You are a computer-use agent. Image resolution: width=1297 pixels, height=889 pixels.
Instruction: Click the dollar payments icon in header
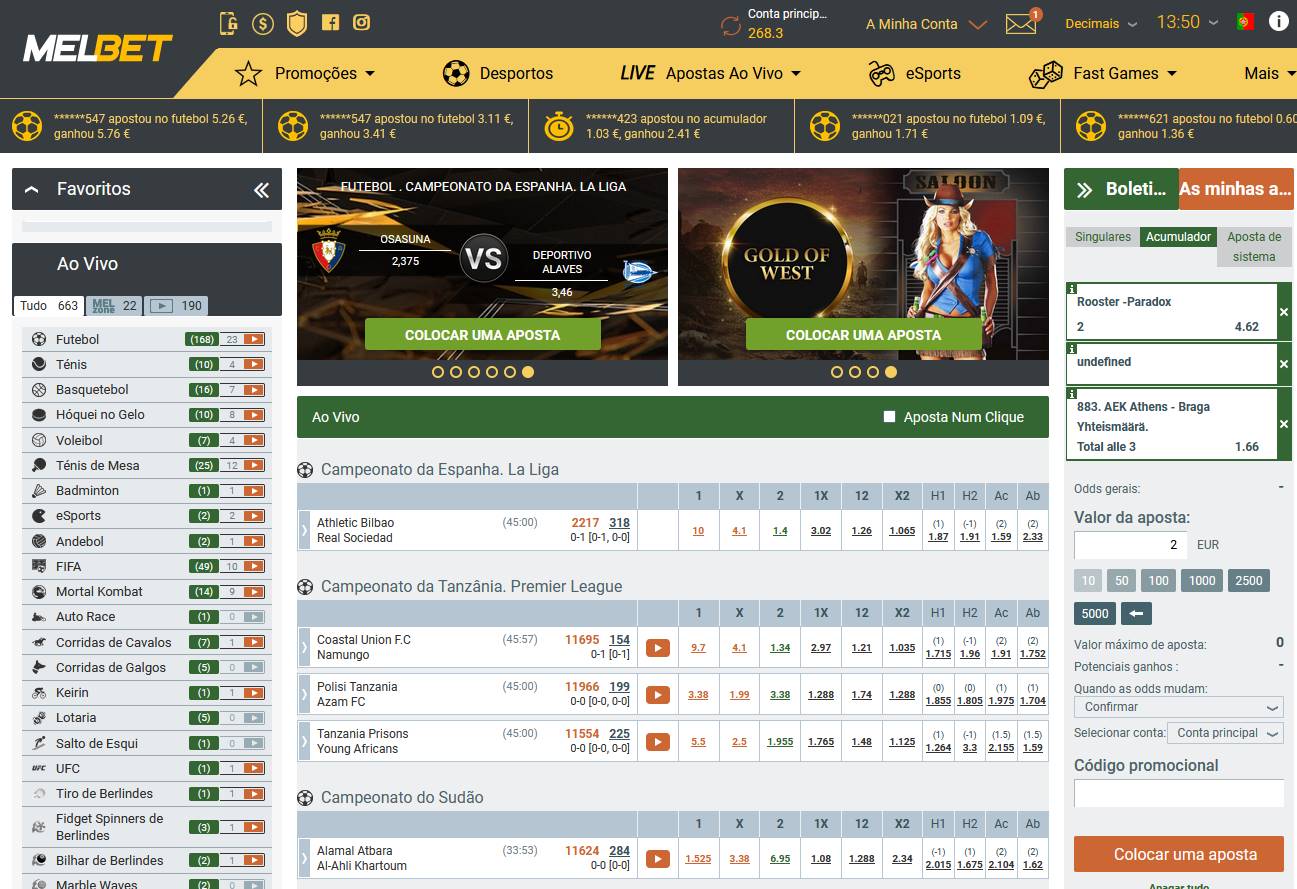(x=263, y=23)
